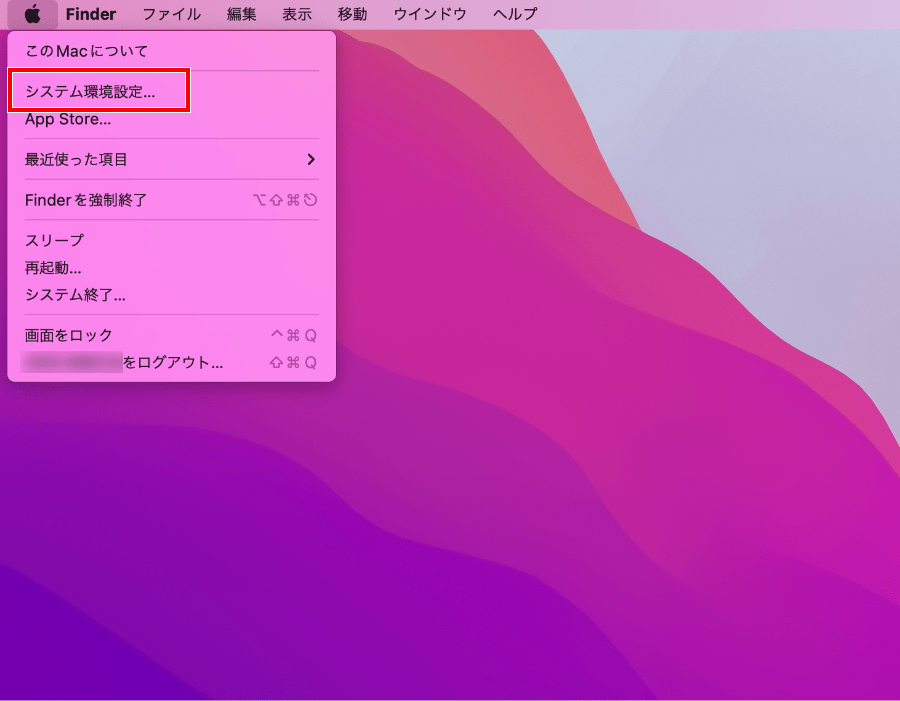
Task: Open the Finder menu in menu bar
Action: tap(91, 14)
